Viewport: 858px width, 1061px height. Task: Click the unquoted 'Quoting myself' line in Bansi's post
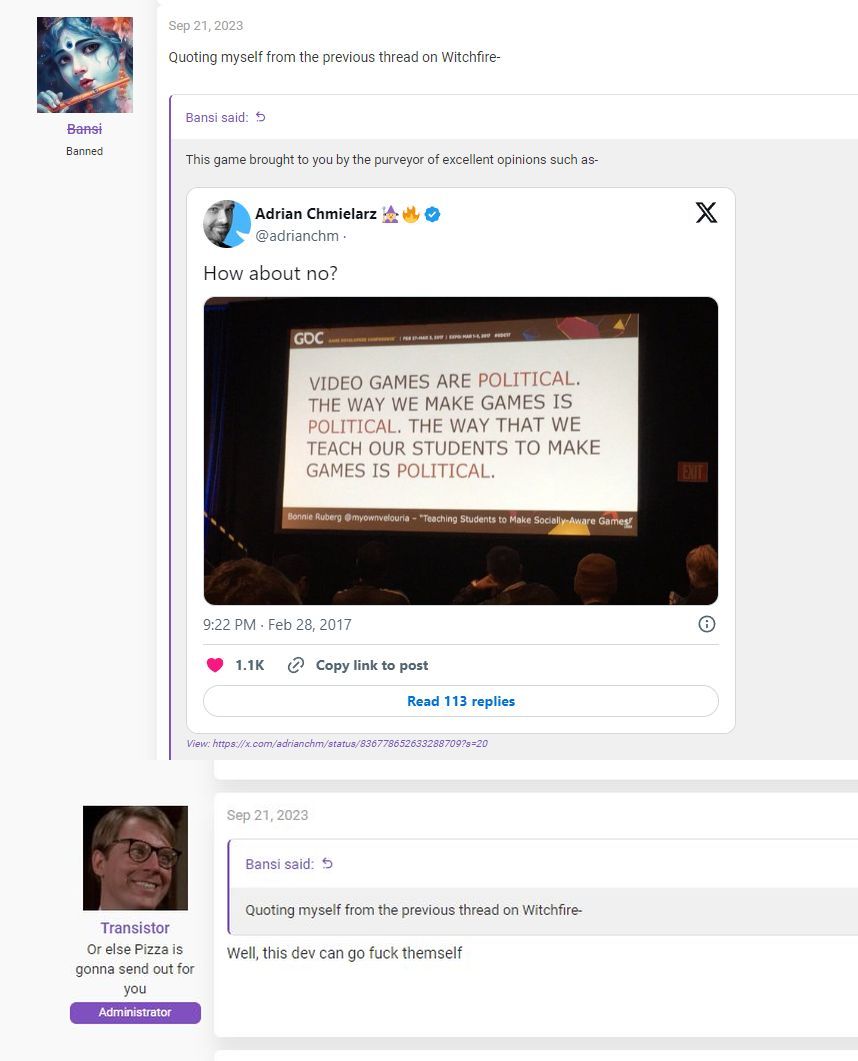(x=334, y=57)
